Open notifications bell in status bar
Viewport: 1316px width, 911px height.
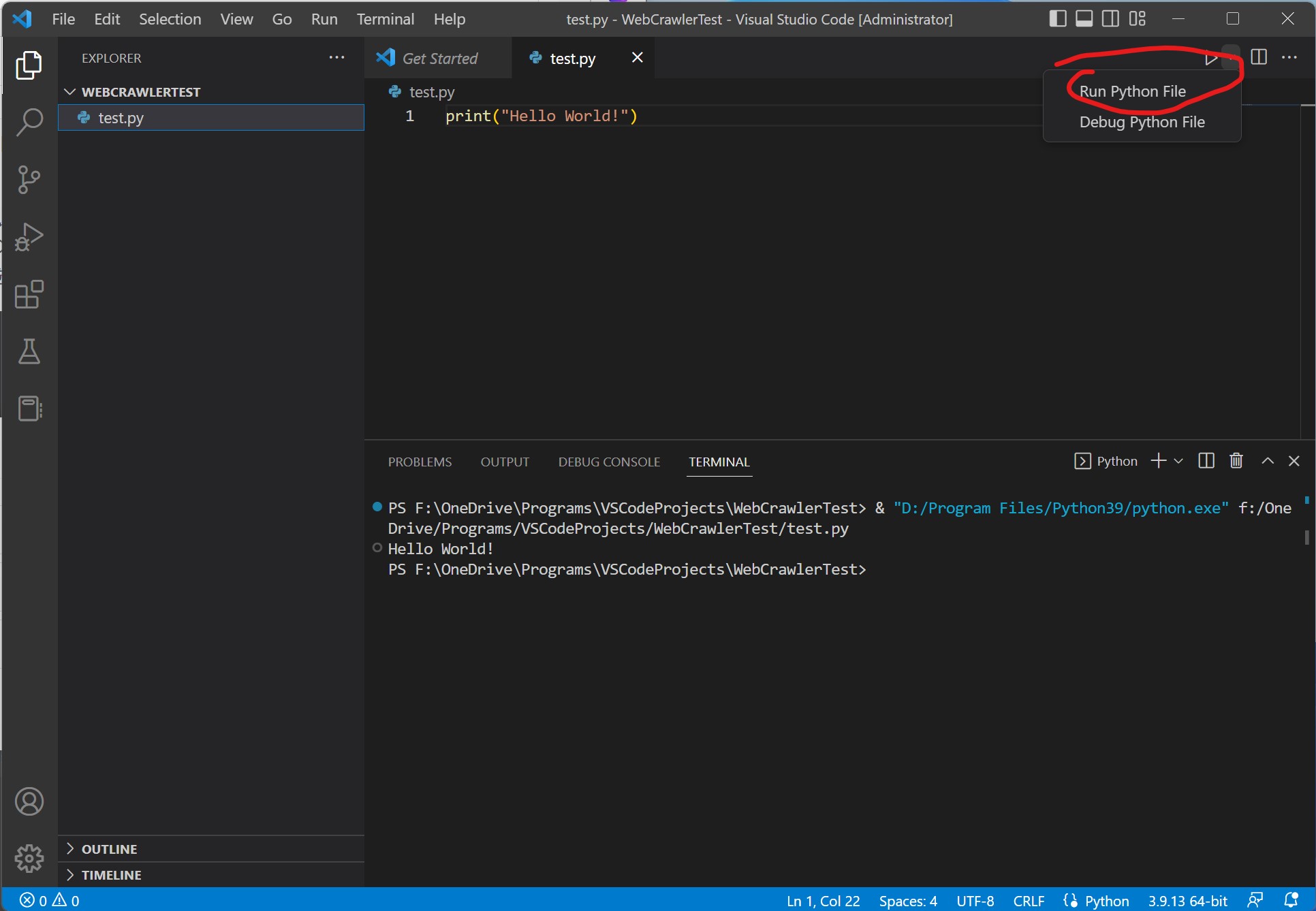pos(1291,900)
